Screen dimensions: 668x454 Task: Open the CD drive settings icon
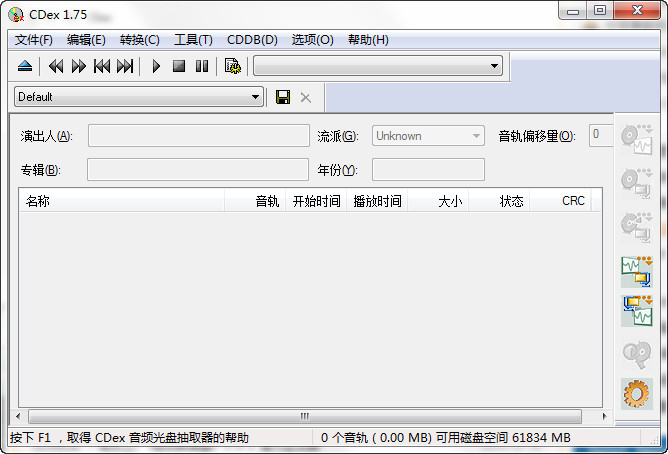[x=233, y=66]
